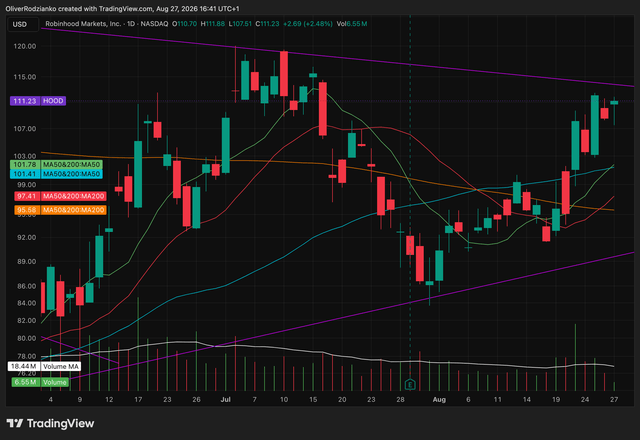Select the 18.44M Volume MA label
This screenshot has height=440, width=640.
click(x=44, y=366)
